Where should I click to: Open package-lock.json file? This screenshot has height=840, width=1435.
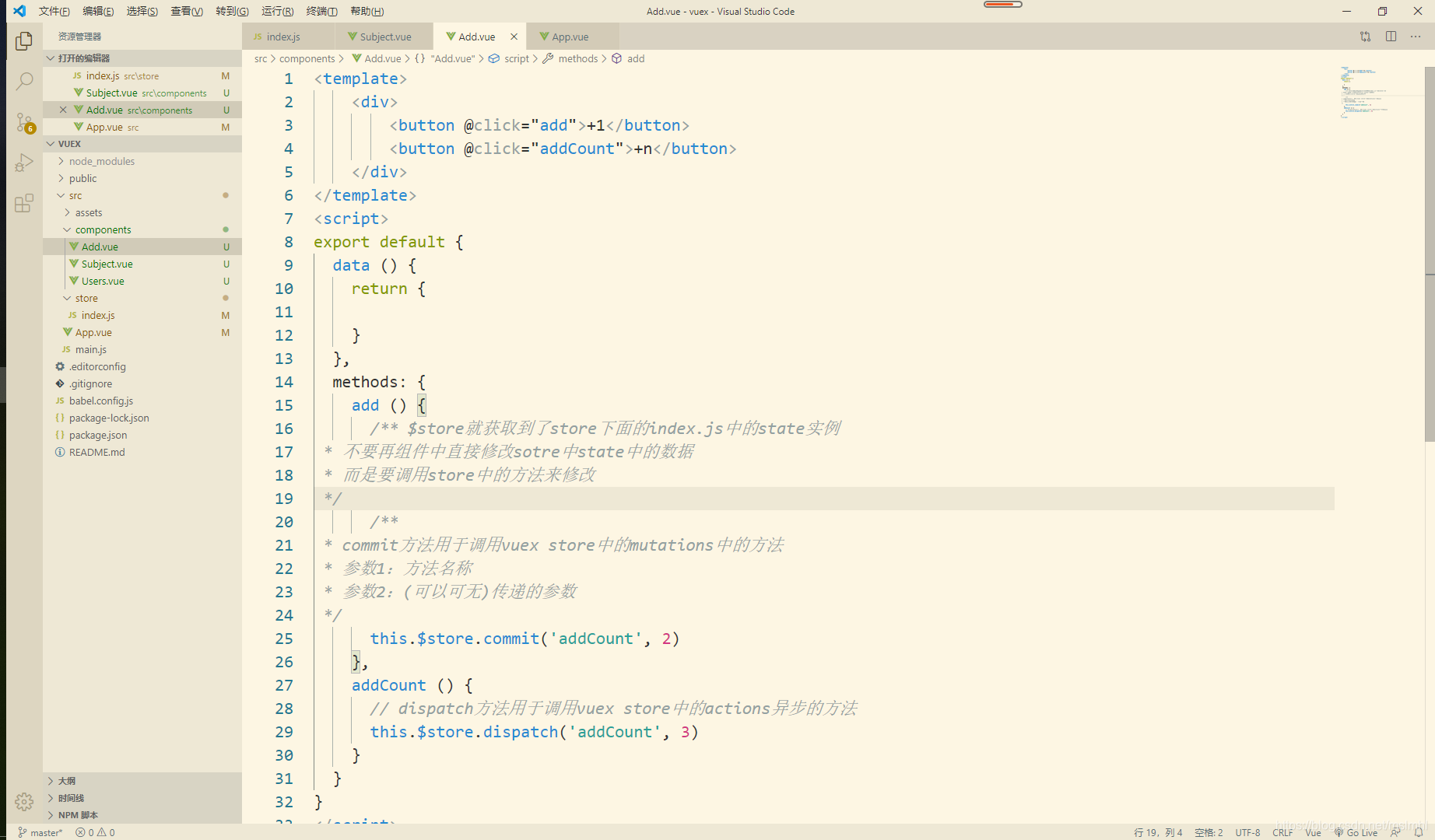(x=142, y=418)
